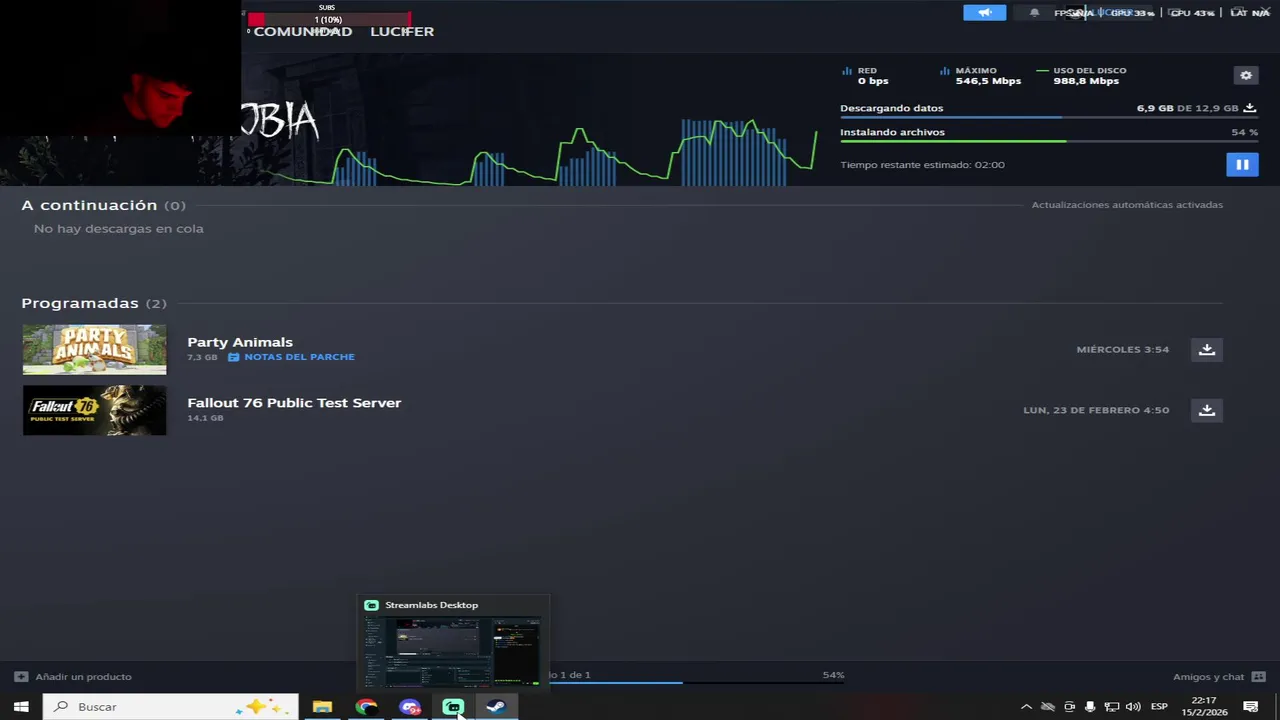Click the 'Programadas (2)' section heading

(94, 303)
